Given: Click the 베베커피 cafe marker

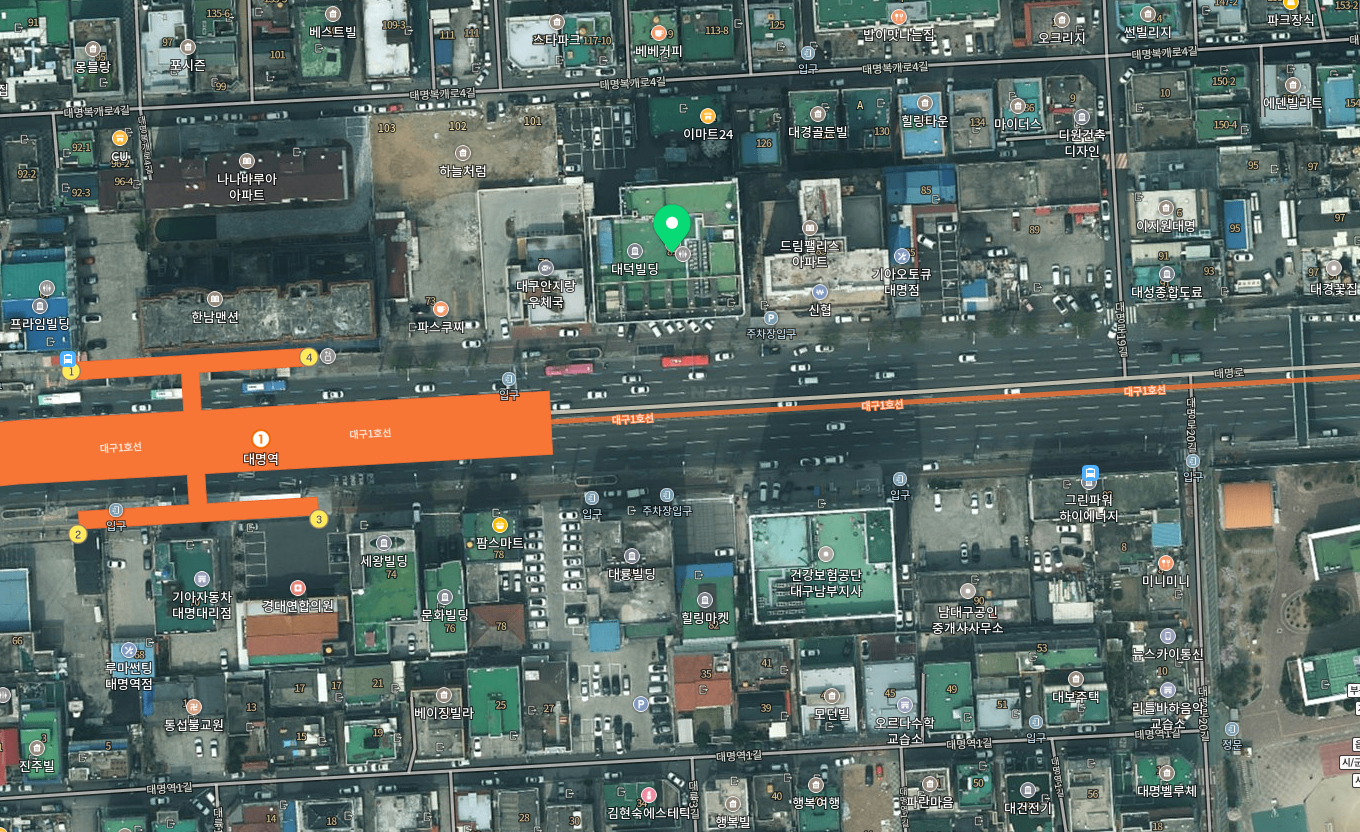Looking at the screenshot, I should point(658,33).
